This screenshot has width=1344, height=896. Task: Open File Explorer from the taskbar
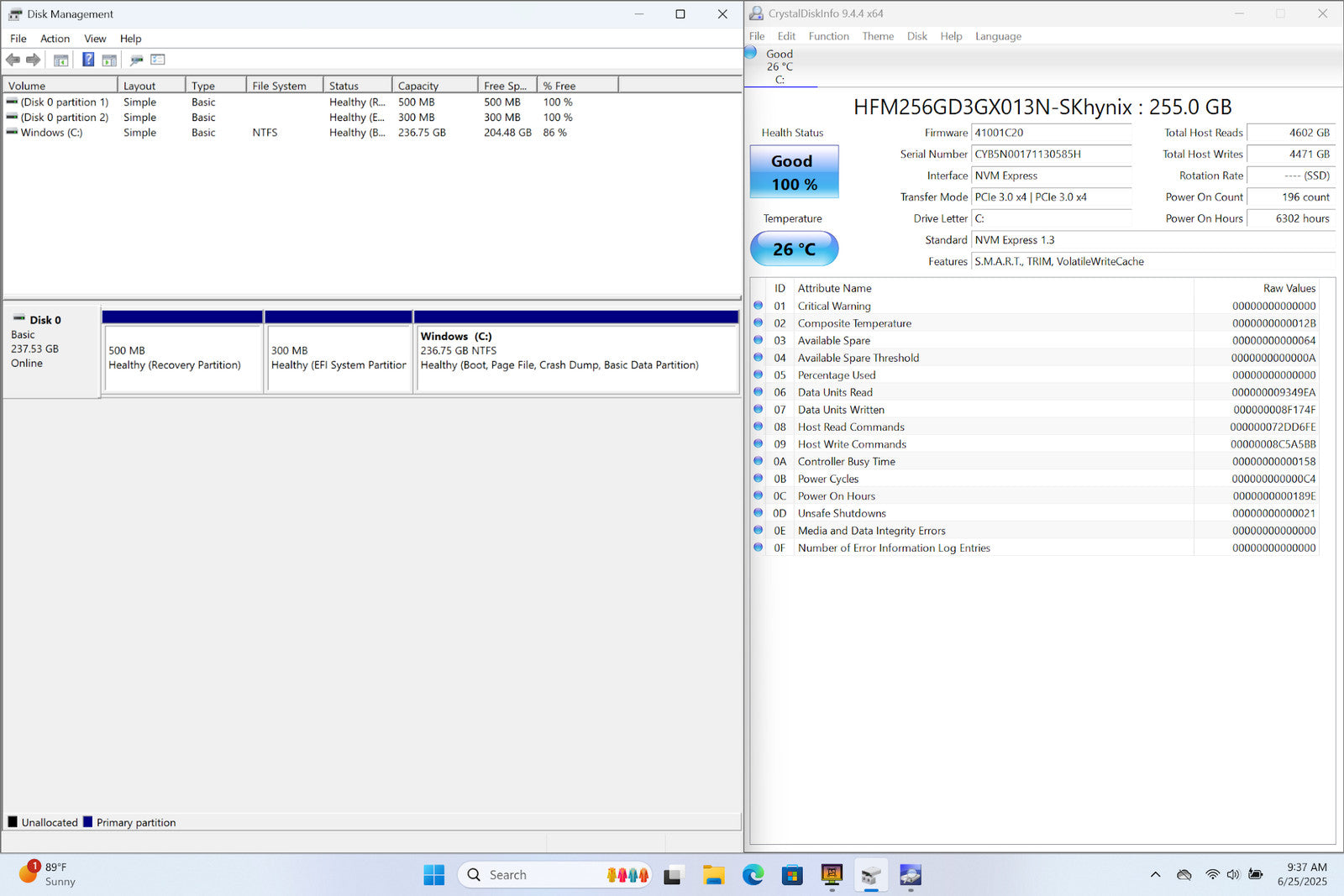(x=713, y=875)
